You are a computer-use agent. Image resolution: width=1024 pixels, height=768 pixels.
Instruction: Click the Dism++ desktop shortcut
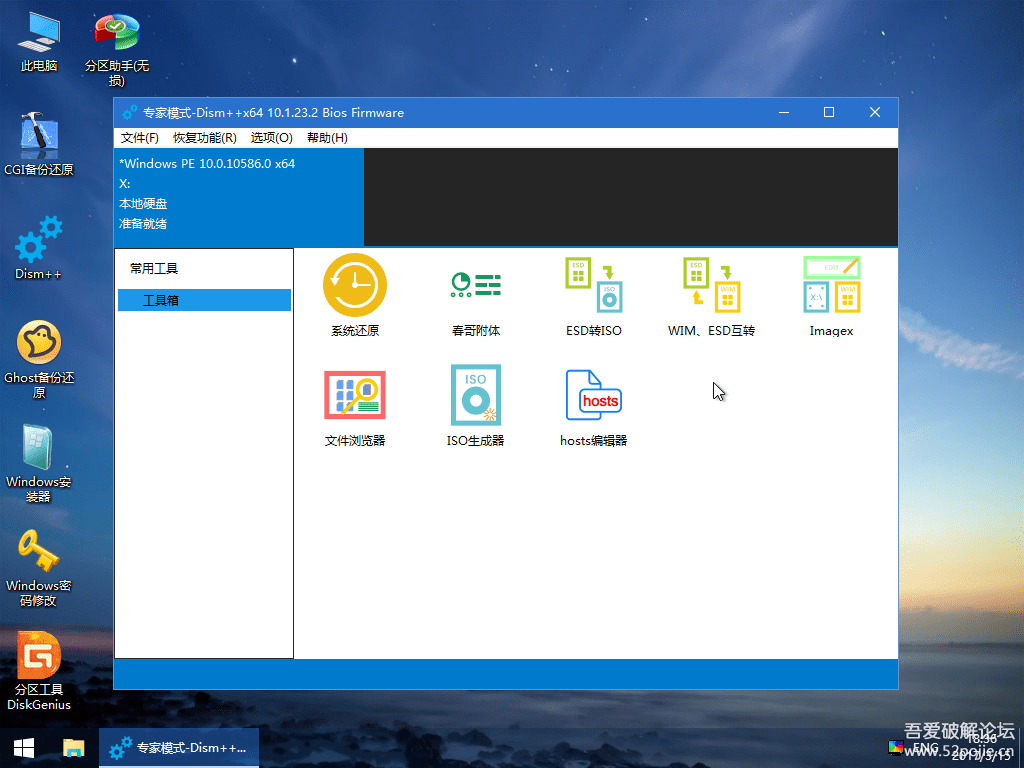click(x=39, y=248)
